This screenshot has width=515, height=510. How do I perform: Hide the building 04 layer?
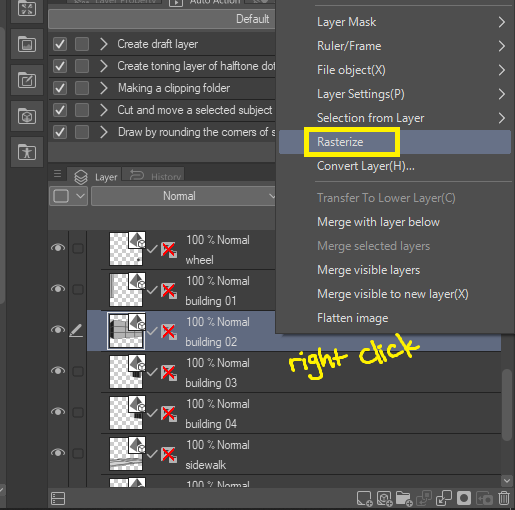(x=58, y=412)
